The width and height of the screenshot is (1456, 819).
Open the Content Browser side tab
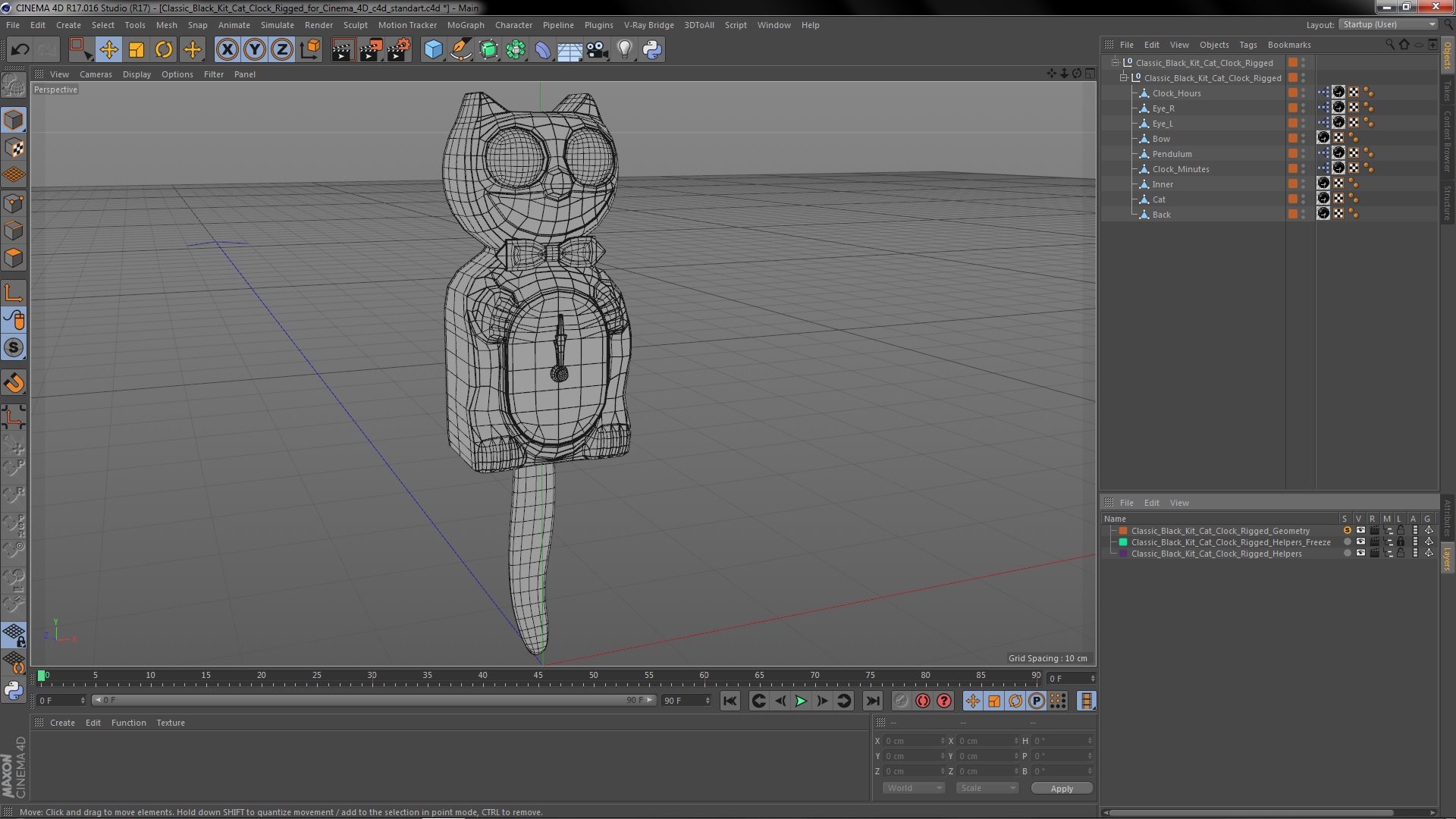1447,140
